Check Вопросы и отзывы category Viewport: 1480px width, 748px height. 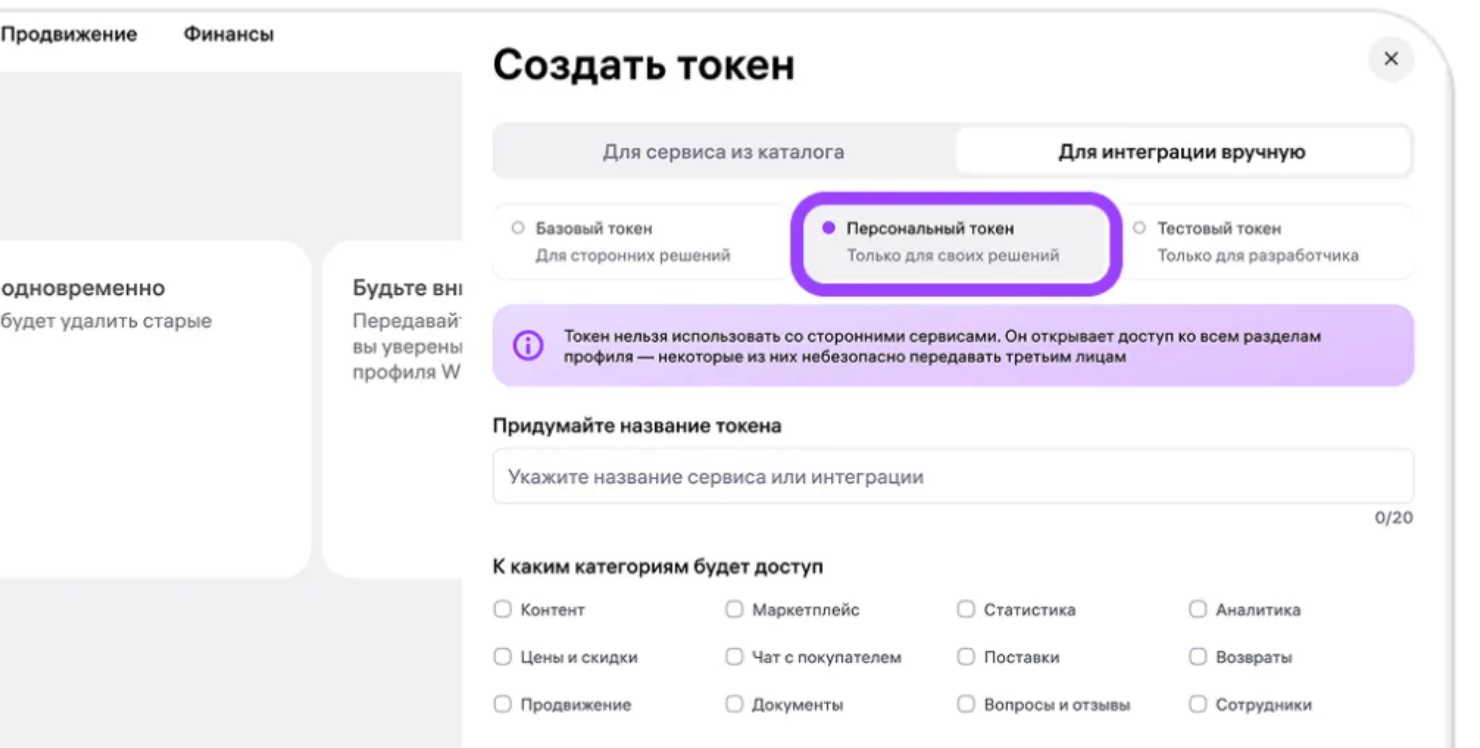point(965,704)
